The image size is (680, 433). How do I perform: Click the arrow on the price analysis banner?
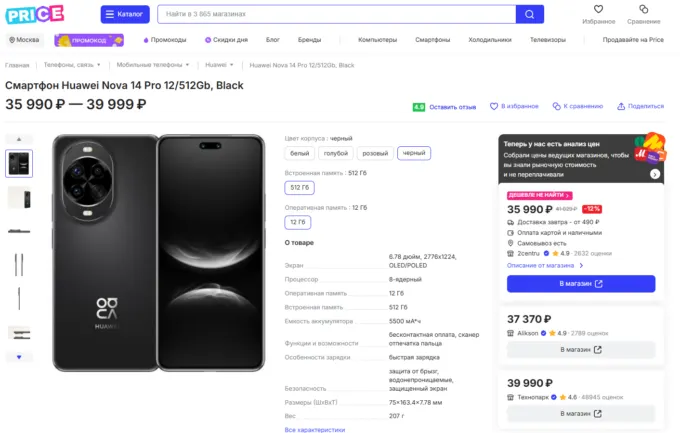(x=654, y=173)
